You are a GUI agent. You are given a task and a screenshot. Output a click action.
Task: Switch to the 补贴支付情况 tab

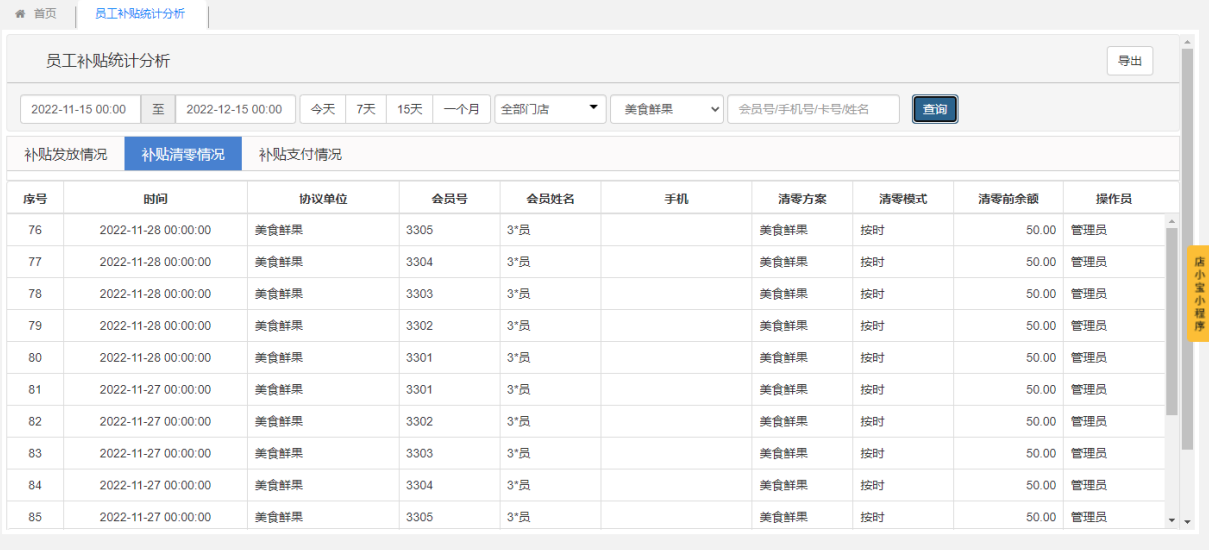[x=300, y=154]
